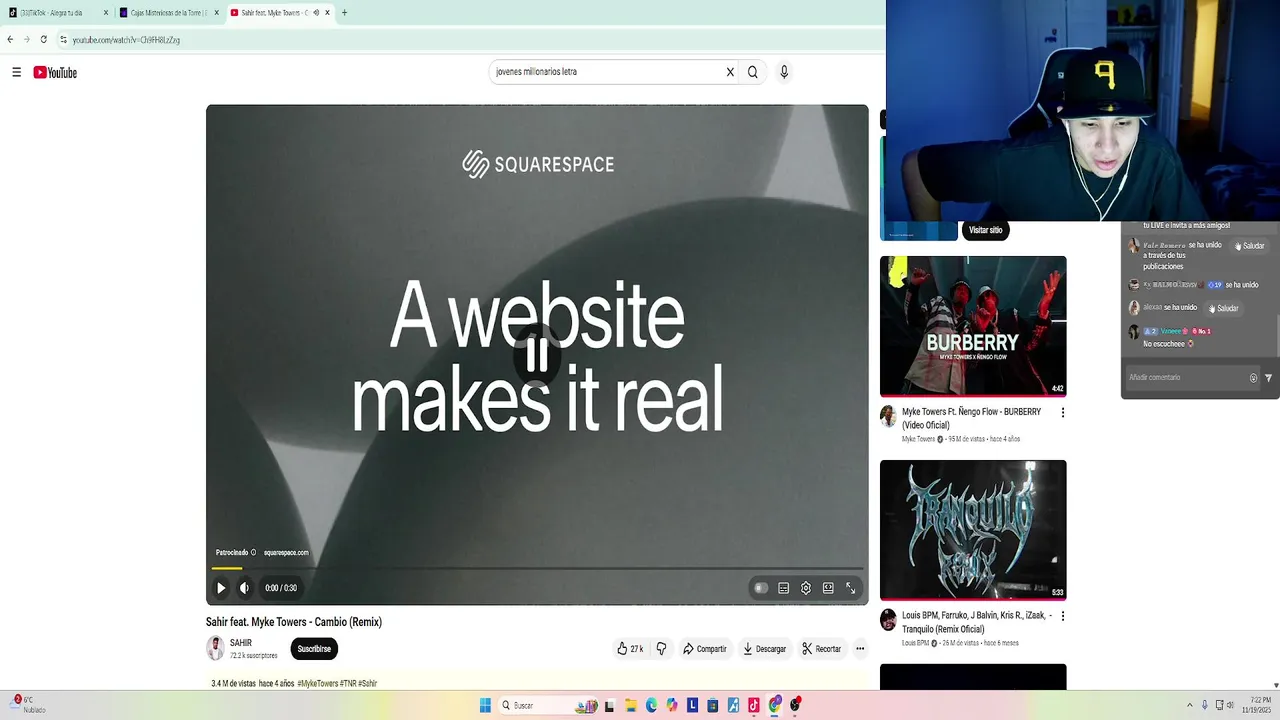Open File Explorer from the taskbar
1280x720 pixels.
point(631,705)
